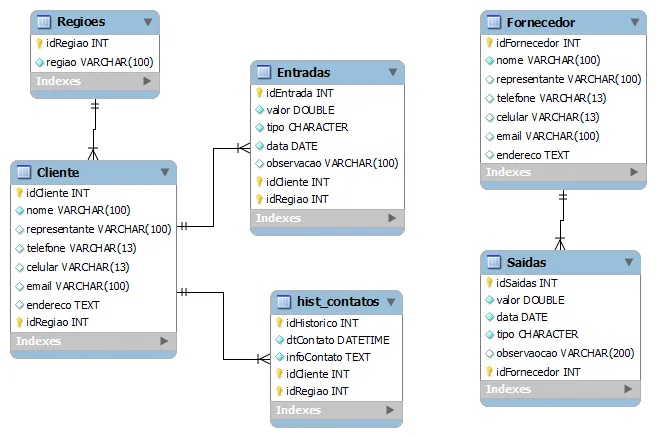Collapse the Entradas table with header arrow

coord(393,72)
